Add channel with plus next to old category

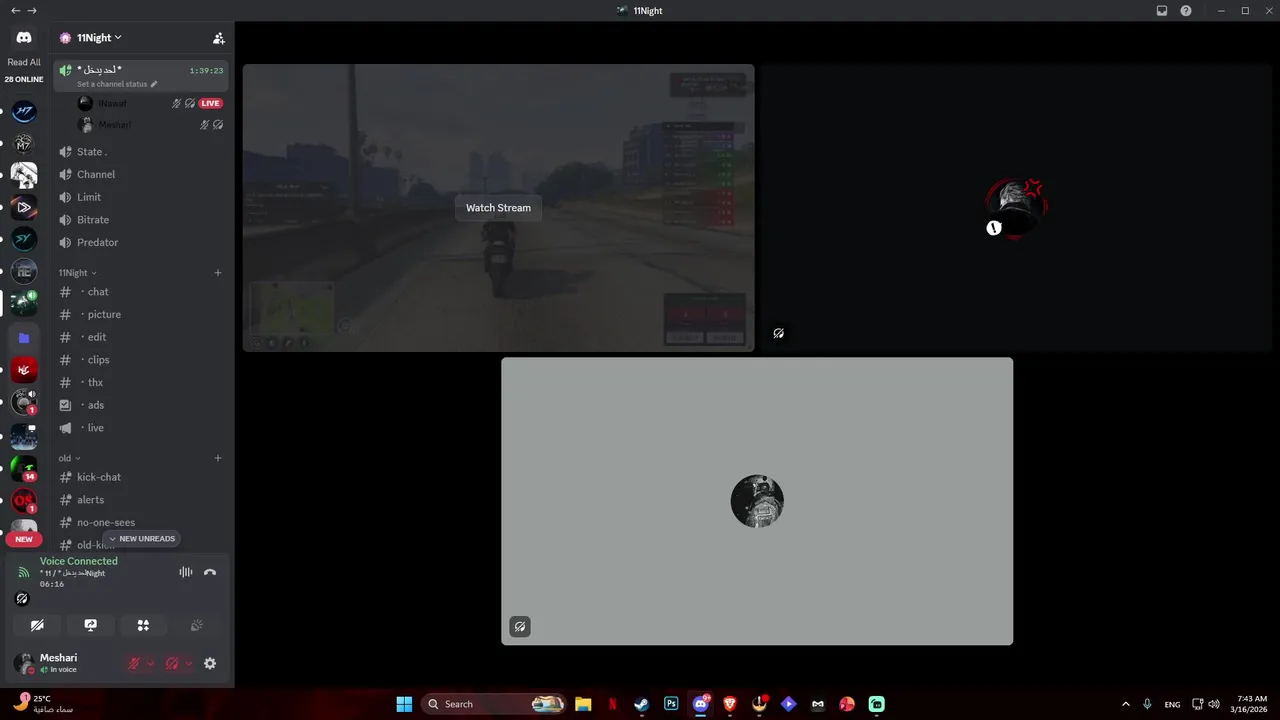click(218, 458)
